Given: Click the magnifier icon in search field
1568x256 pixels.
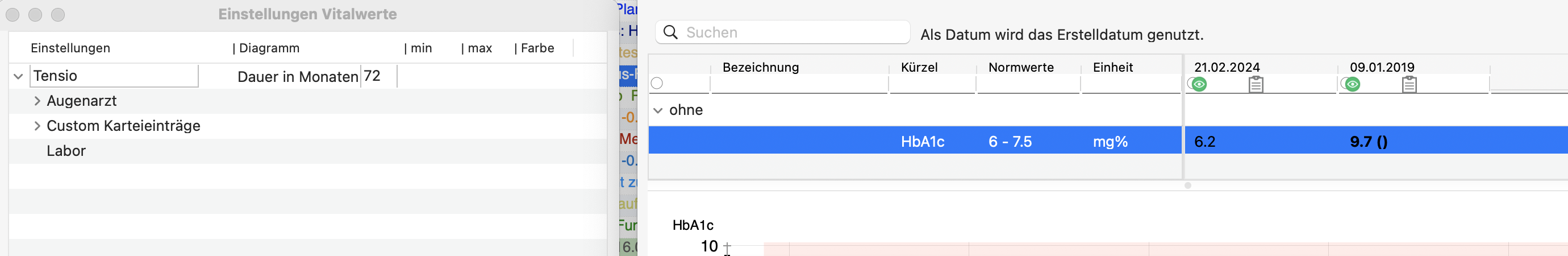Looking at the screenshot, I should point(670,32).
